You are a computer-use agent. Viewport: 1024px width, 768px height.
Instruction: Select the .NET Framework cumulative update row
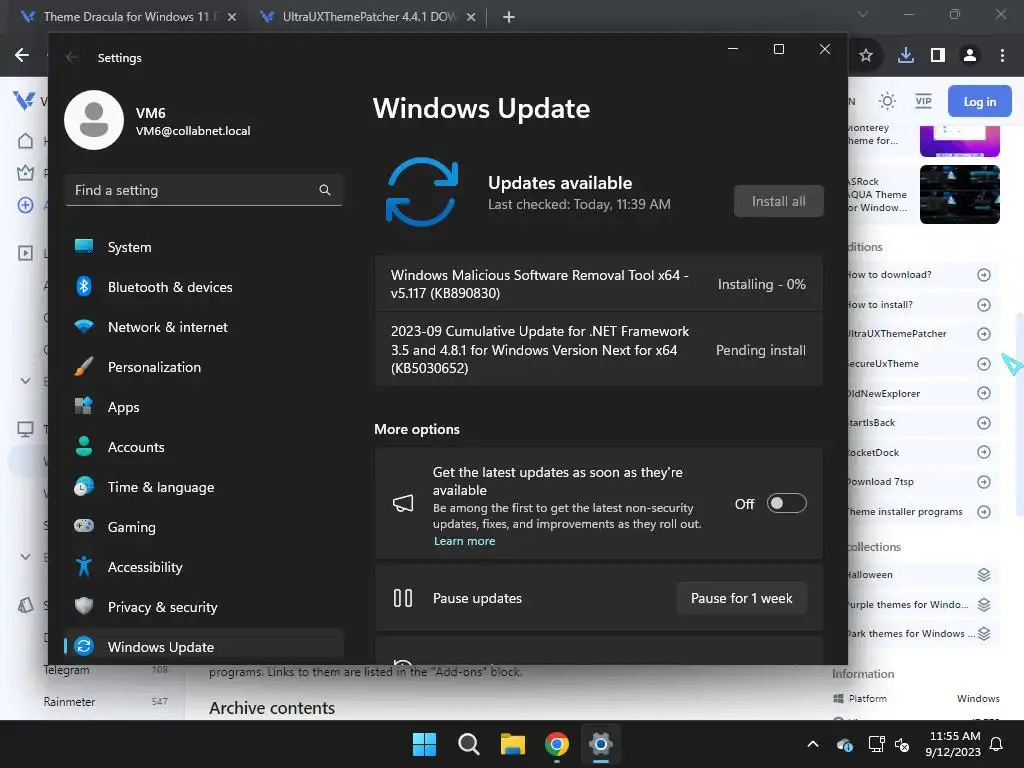click(x=598, y=349)
